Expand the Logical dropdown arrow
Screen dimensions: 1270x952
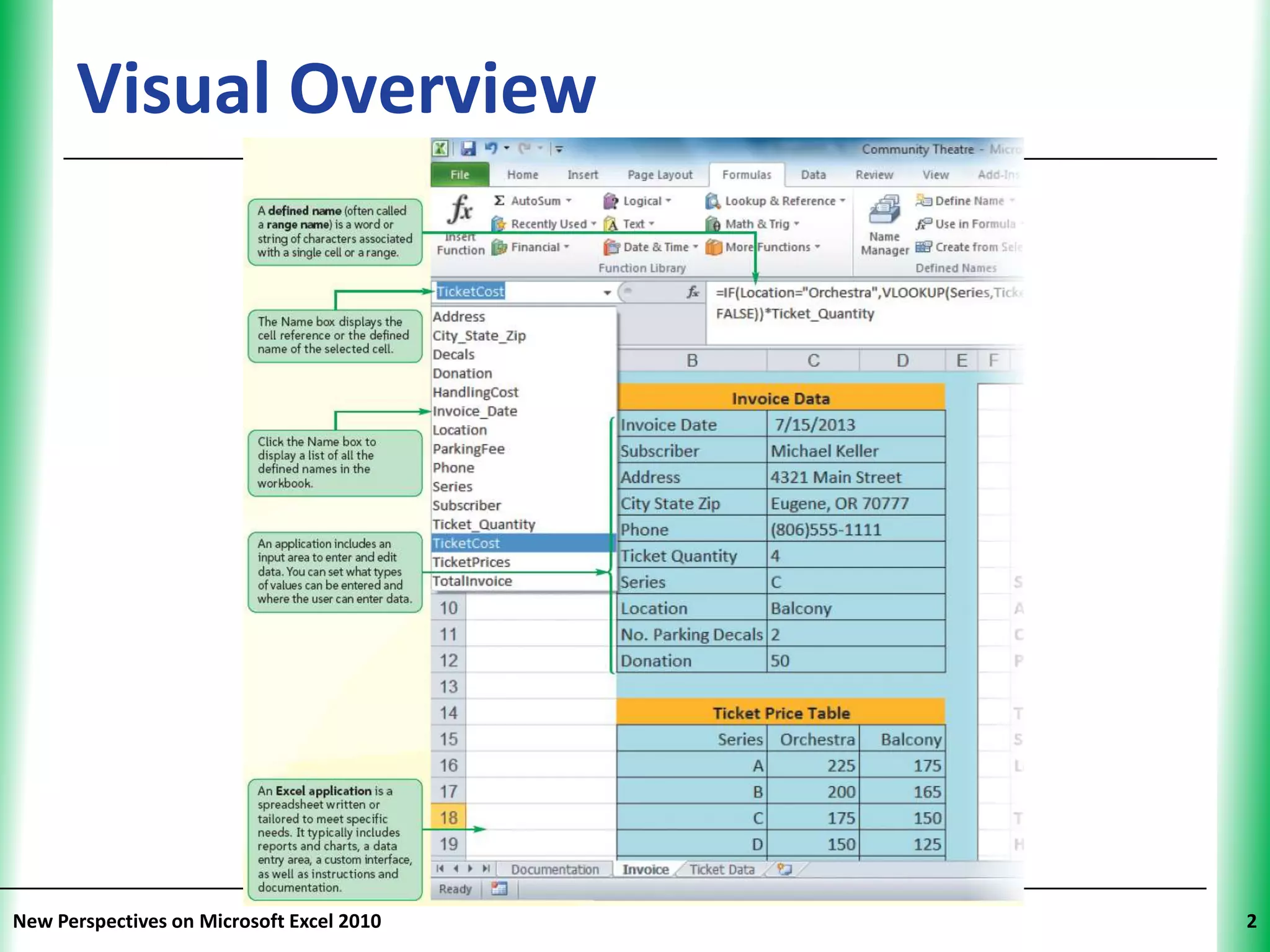668,201
